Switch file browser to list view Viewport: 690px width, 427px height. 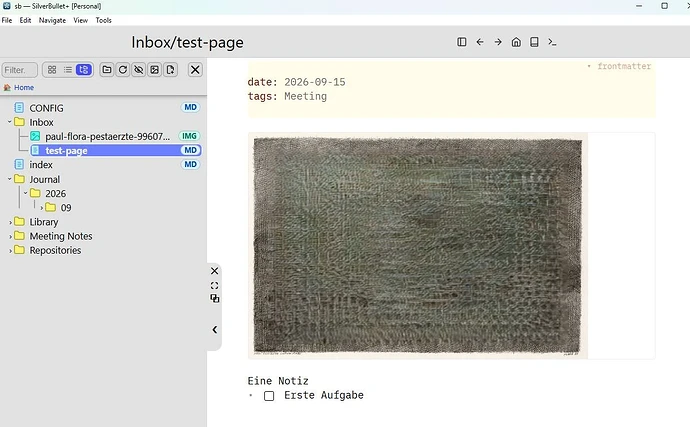68,70
